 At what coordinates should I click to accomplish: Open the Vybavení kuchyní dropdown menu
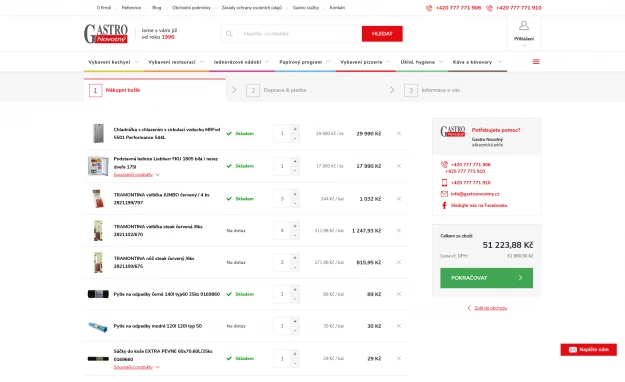113,62
